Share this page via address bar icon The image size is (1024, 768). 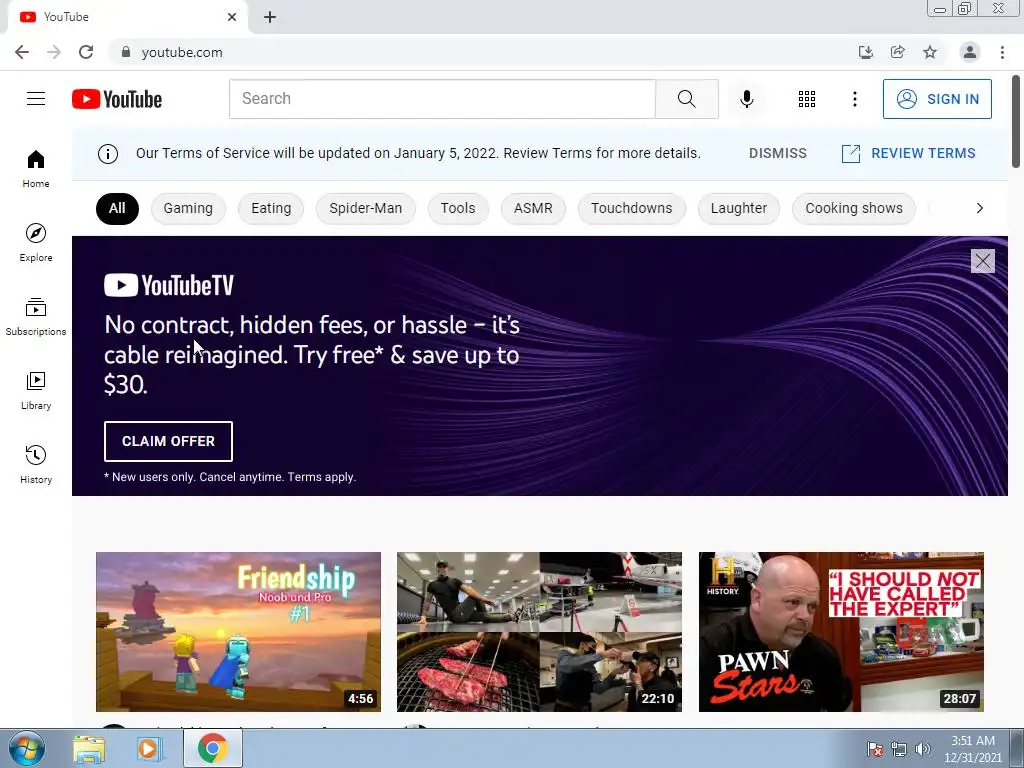click(x=897, y=52)
